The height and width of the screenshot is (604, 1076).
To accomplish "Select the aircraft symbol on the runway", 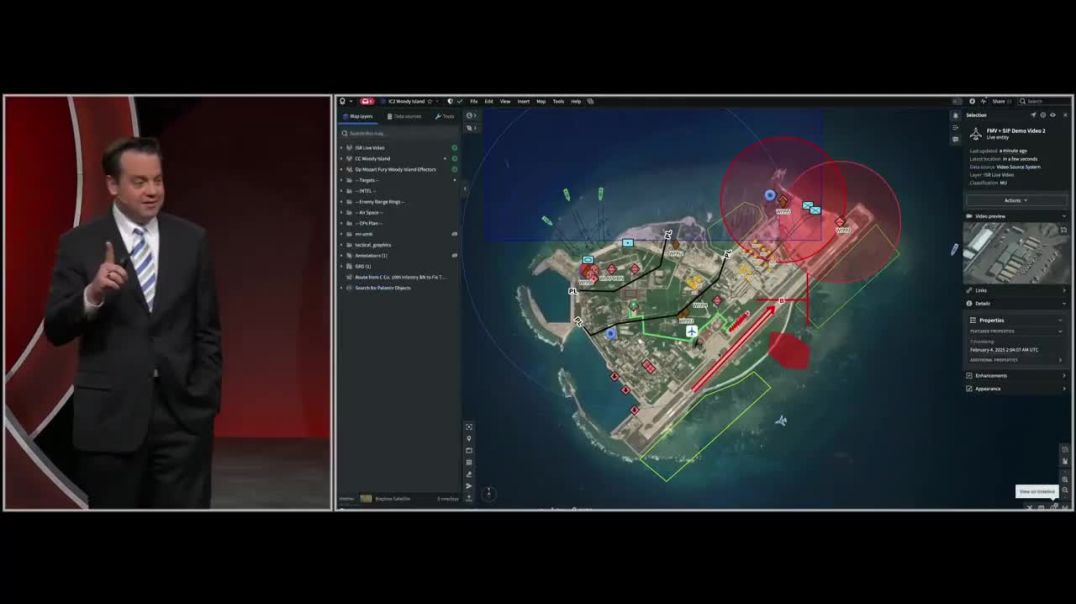I will [691, 331].
